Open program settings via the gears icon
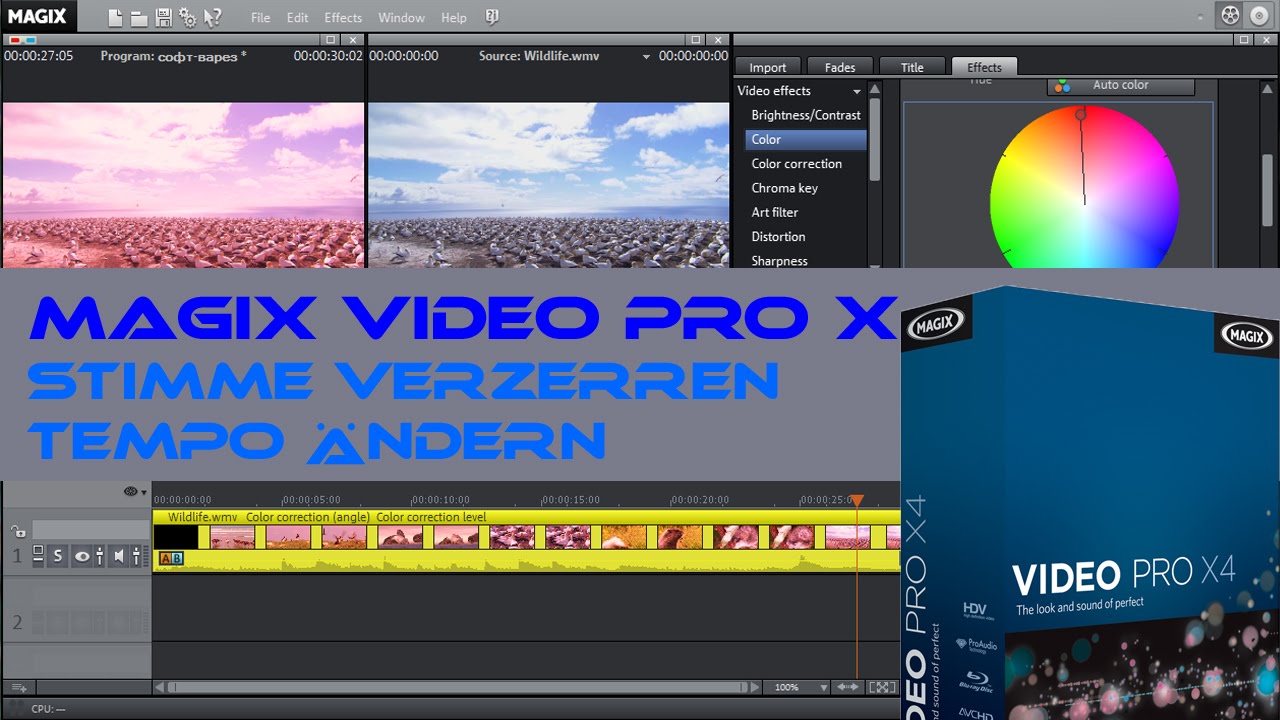1280x720 pixels. coord(187,17)
